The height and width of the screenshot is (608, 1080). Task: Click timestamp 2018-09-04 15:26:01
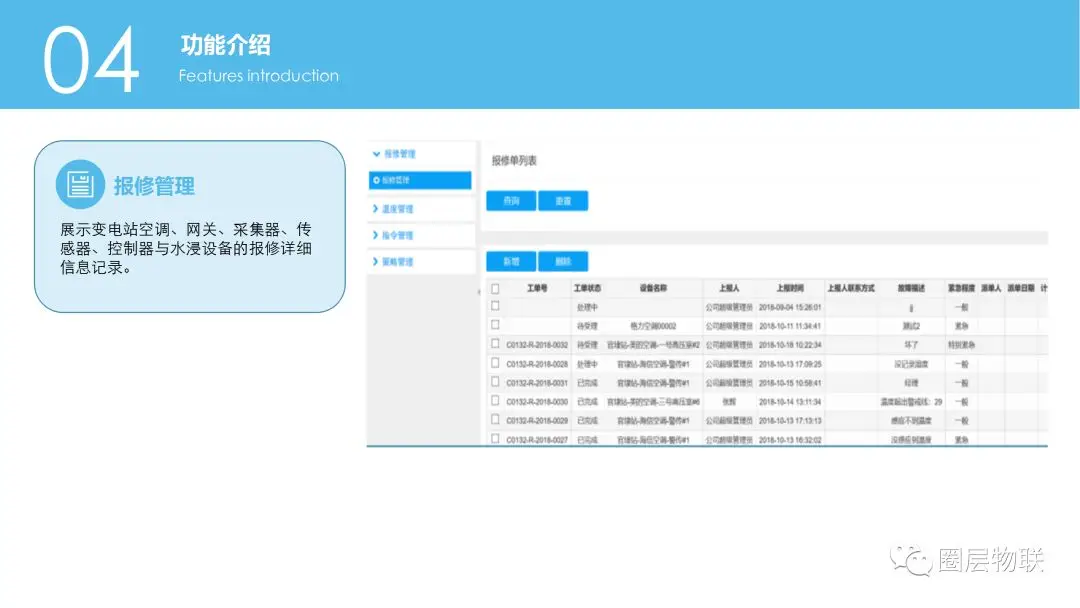[790, 308]
